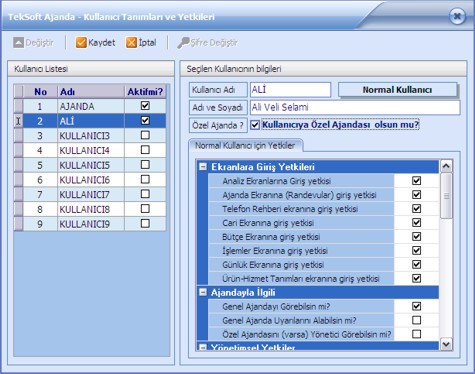This screenshot has width=475, height=374.
Task: Toggle Aktifmi checkbox for KULLANICI3
Action: [x=145, y=135]
